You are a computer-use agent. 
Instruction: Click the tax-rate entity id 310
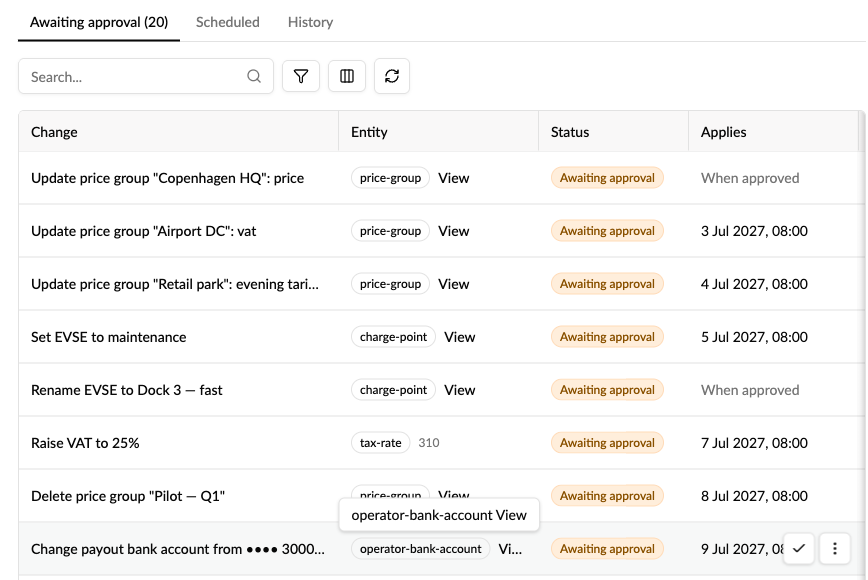[429, 443]
